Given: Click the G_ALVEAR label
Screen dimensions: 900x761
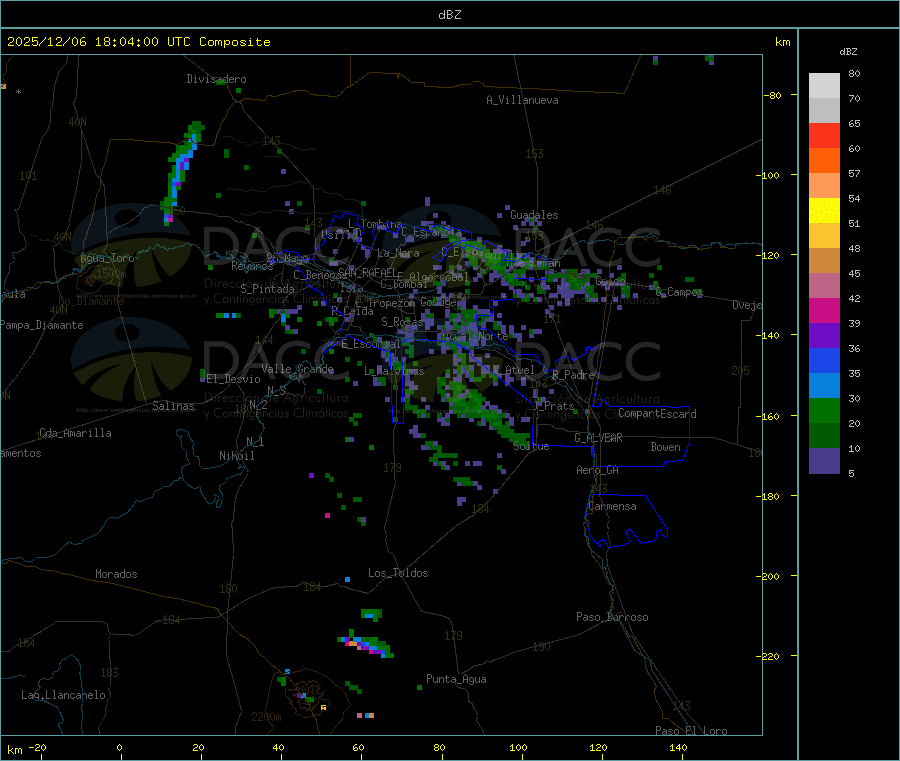Looking at the screenshot, I should (x=598, y=438).
